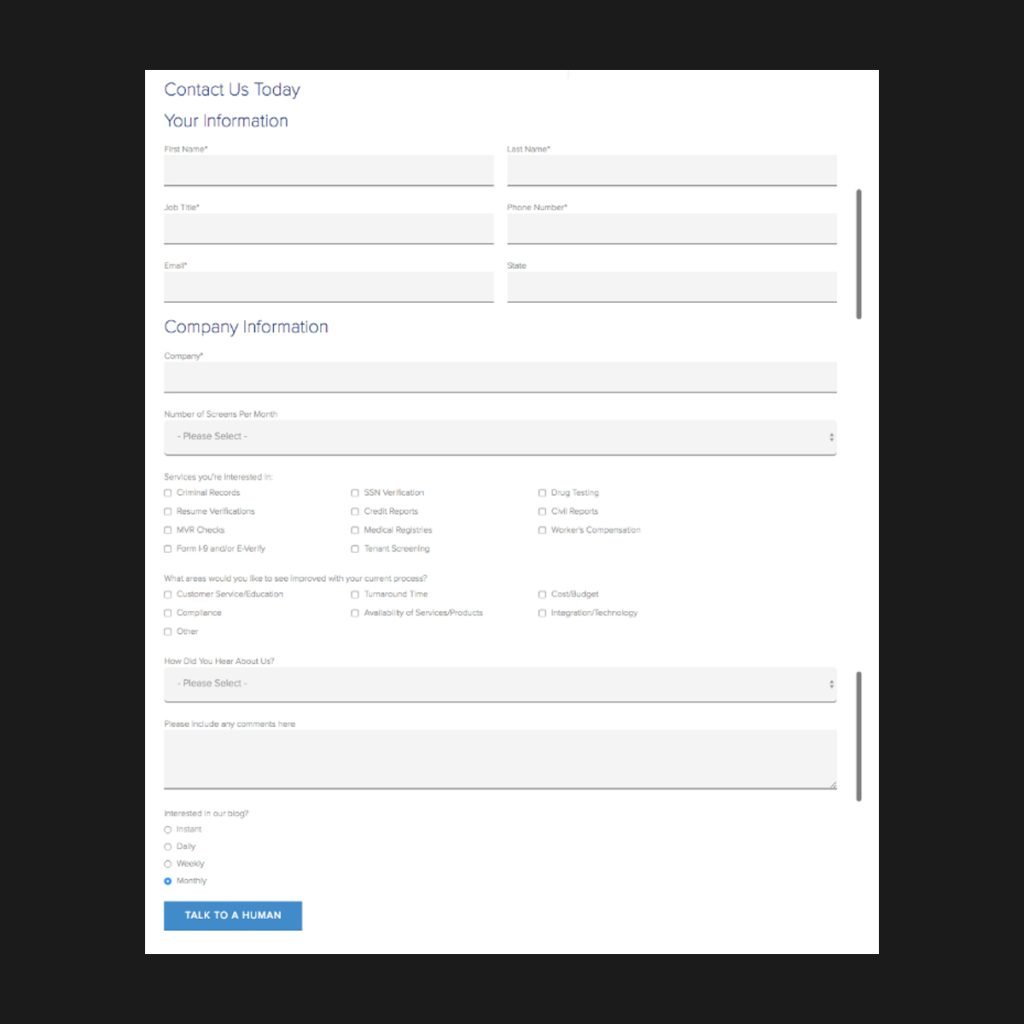1024x1024 pixels.
Task: Check Customer Service/Education checkbox
Action: [x=168, y=594]
